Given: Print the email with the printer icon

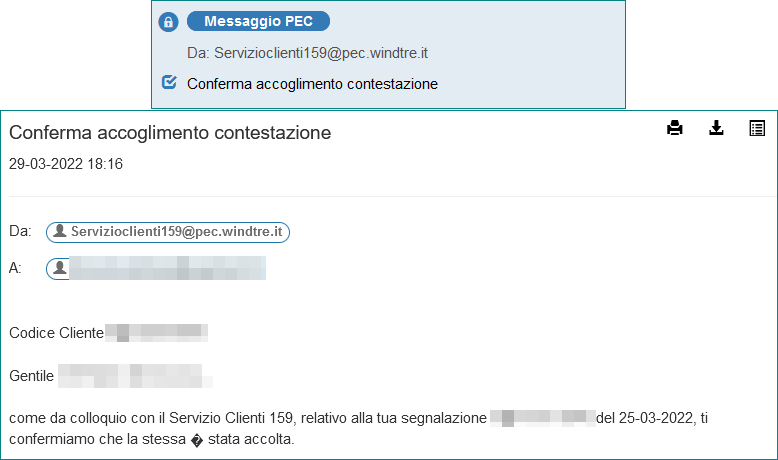Looking at the screenshot, I should pos(674,128).
